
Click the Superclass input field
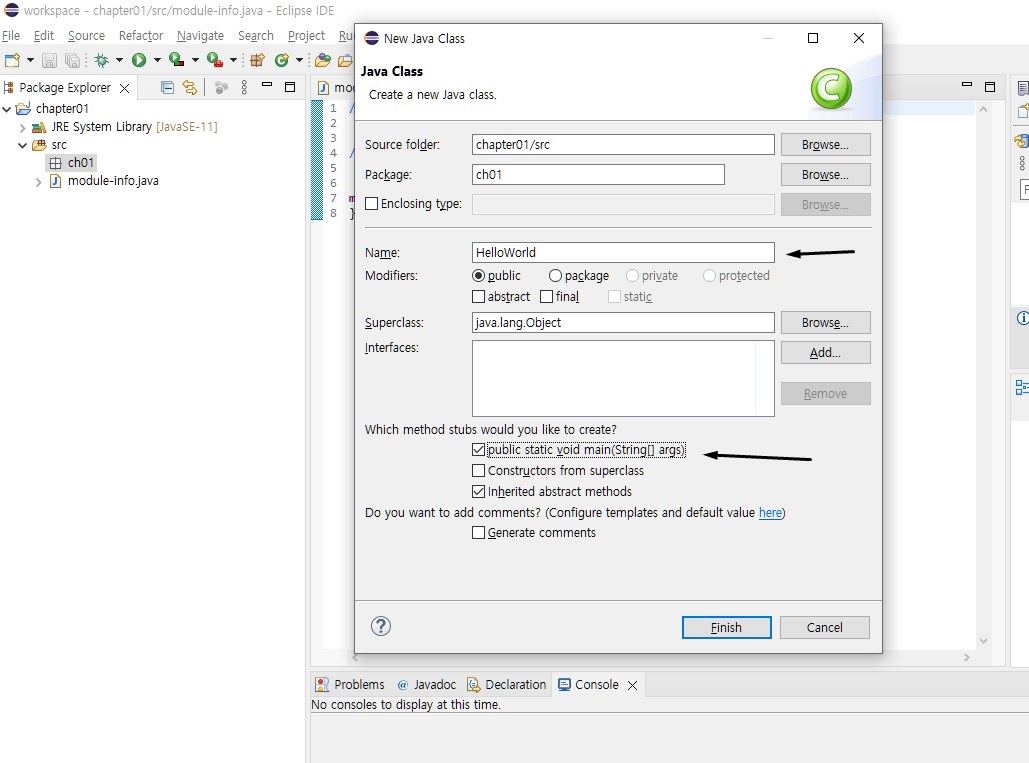click(x=623, y=323)
